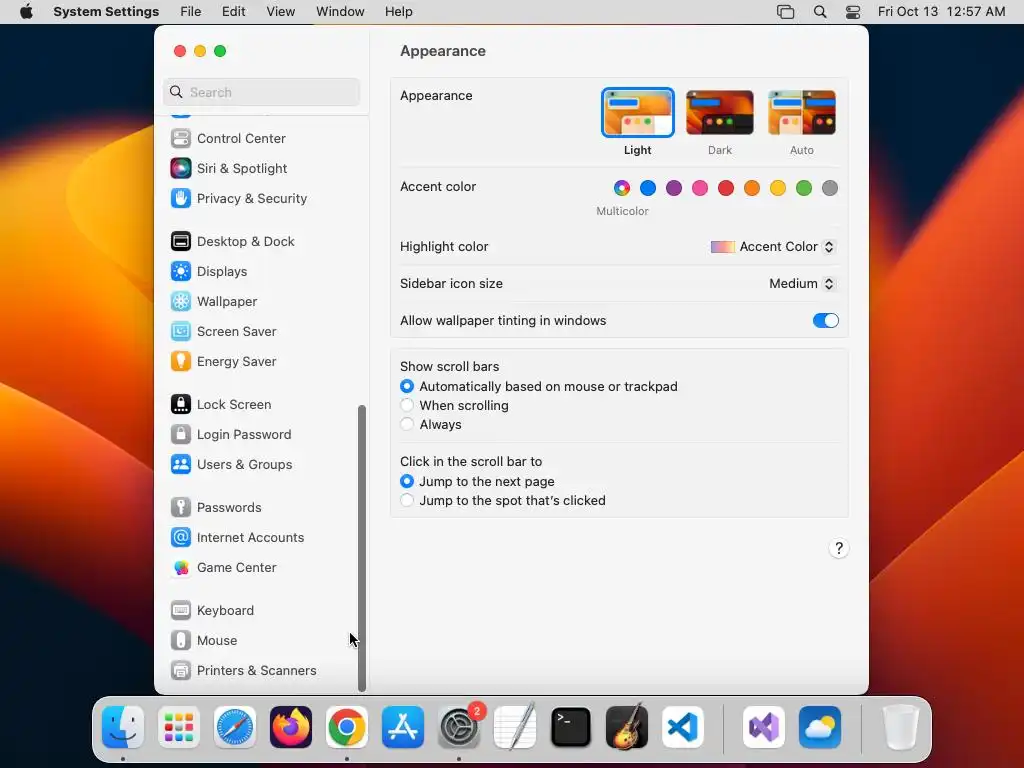1024x768 pixels.
Task: Click the help question mark button
Action: pos(839,549)
